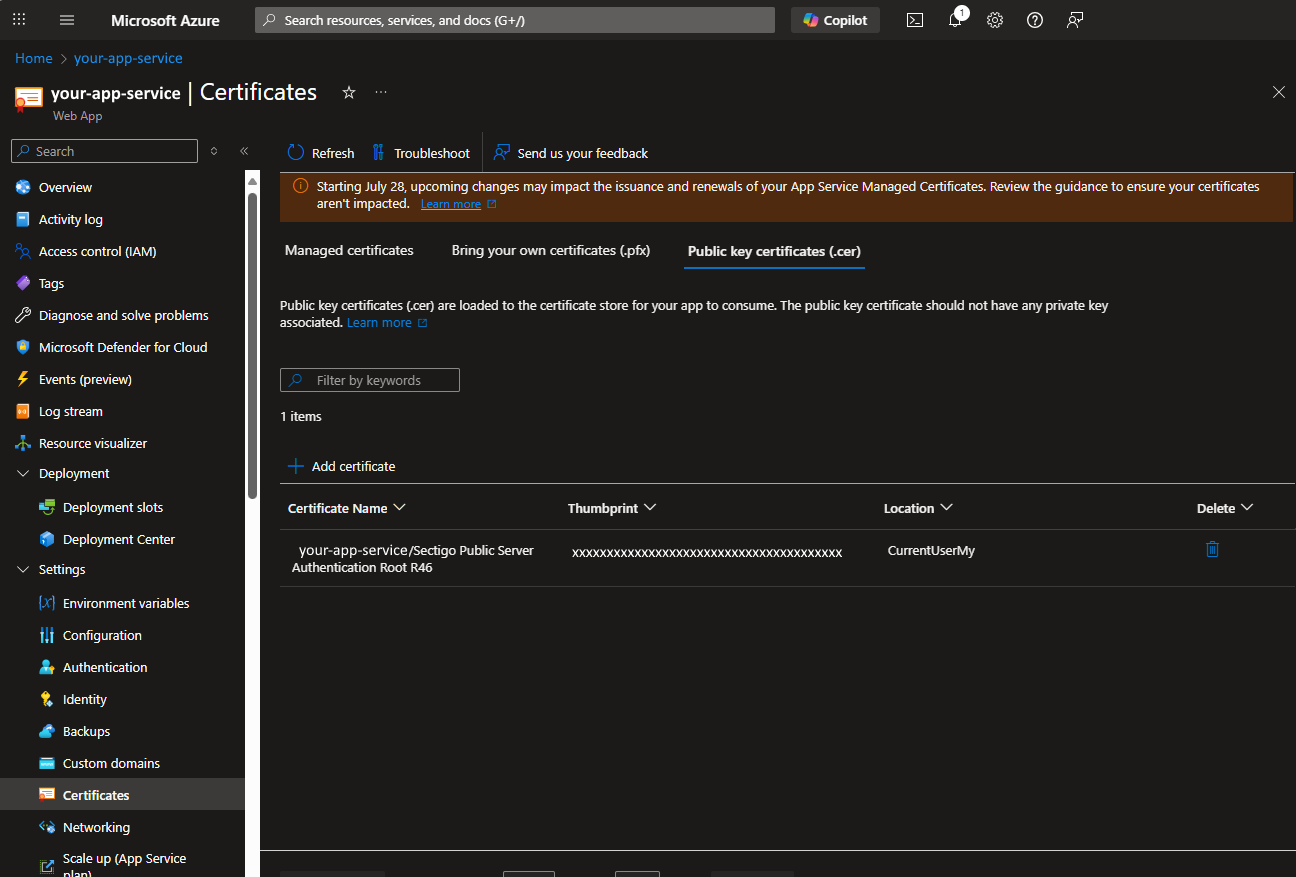Open the notifications bell
1296x877 pixels.
(x=955, y=20)
